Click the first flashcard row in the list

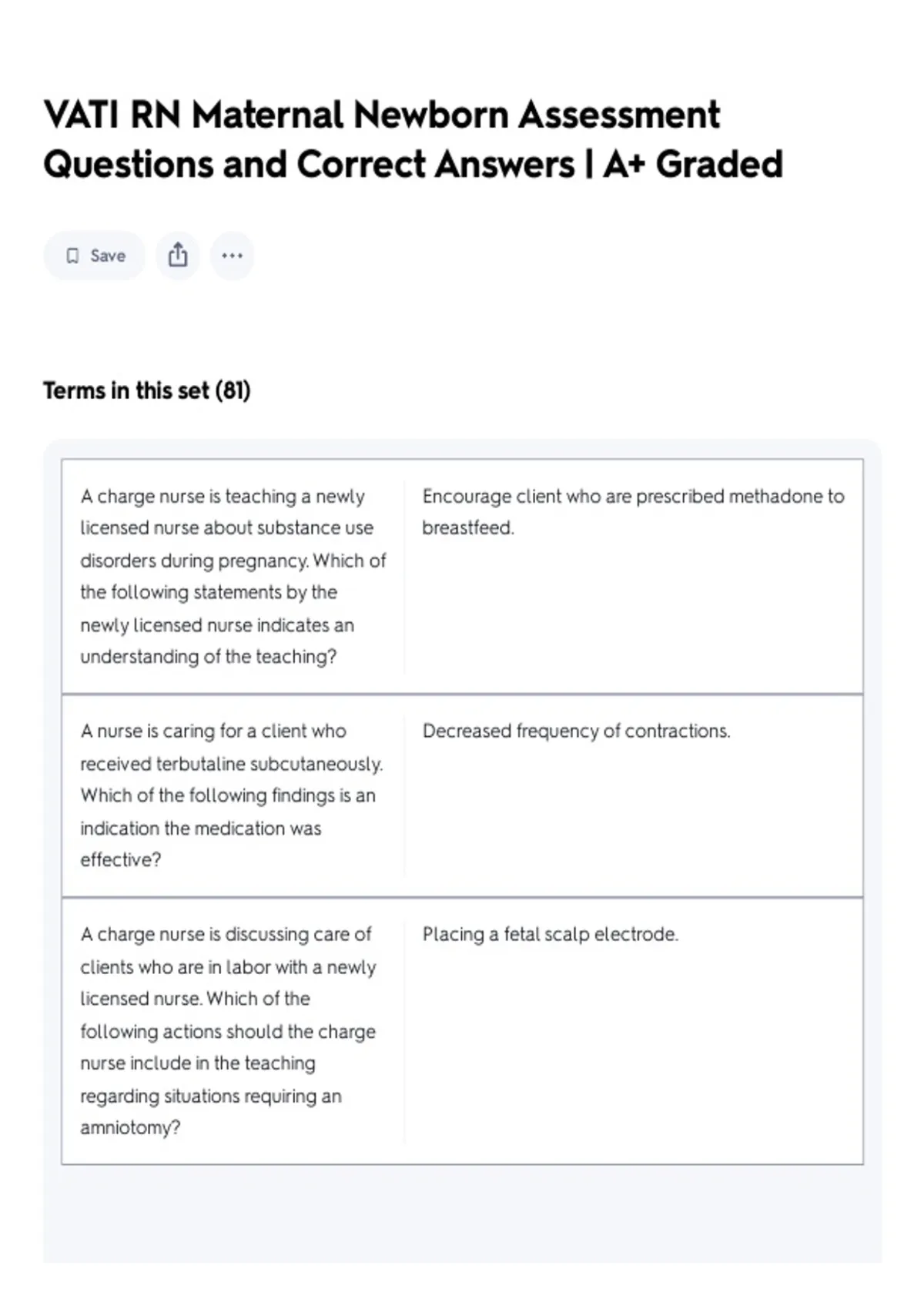click(x=462, y=577)
